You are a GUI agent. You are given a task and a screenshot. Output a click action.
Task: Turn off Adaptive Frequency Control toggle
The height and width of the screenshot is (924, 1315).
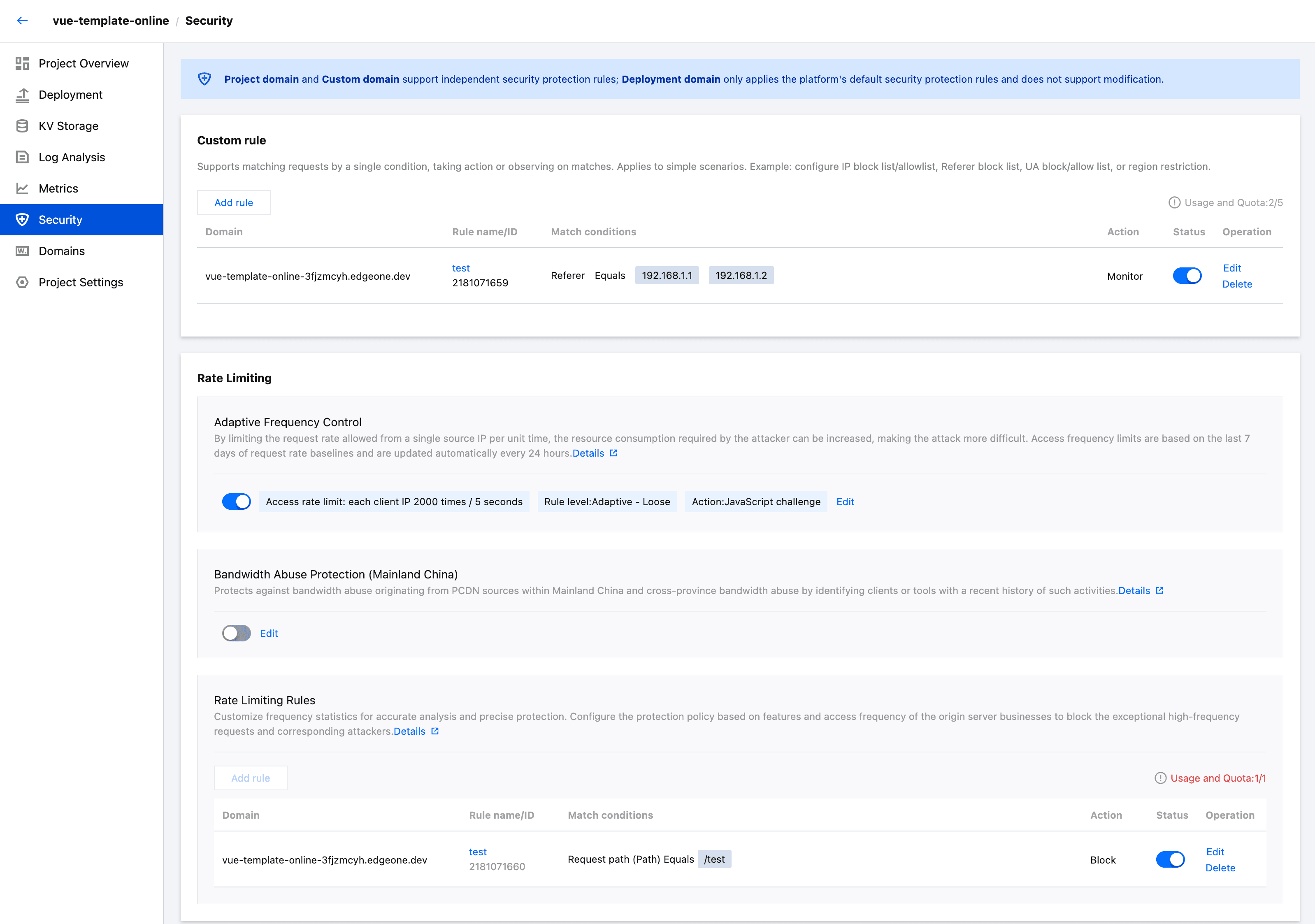pos(236,501)
